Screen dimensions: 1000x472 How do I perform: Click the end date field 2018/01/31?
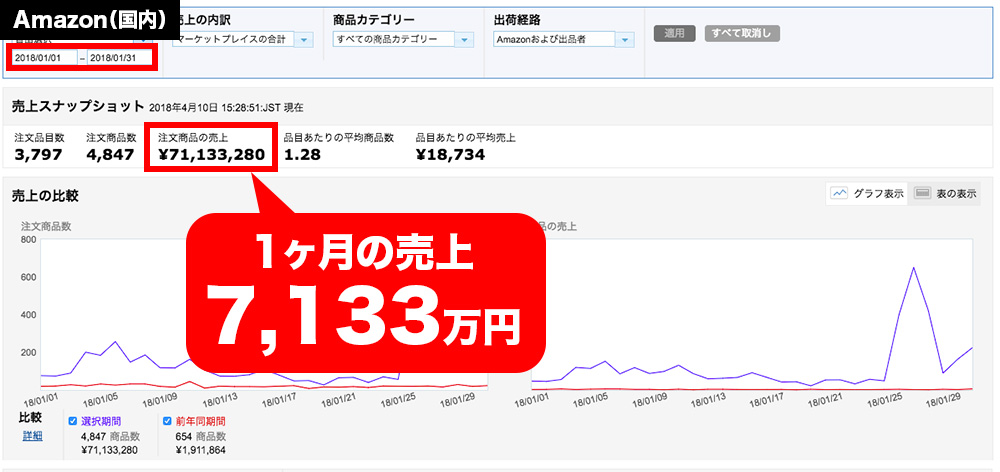pos(120,58)
